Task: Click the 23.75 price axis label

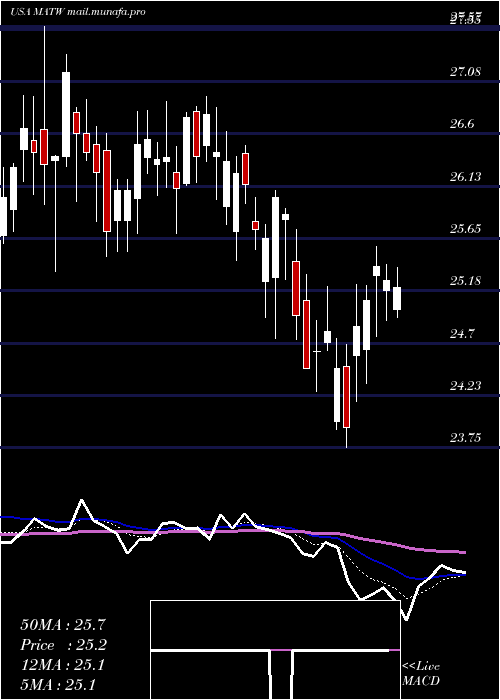Action: coord(465,438)
